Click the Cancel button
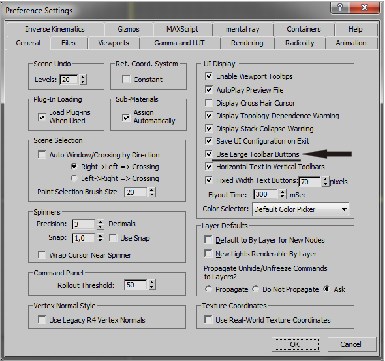This screenshot has width=385, height=361. click(351, 344)
